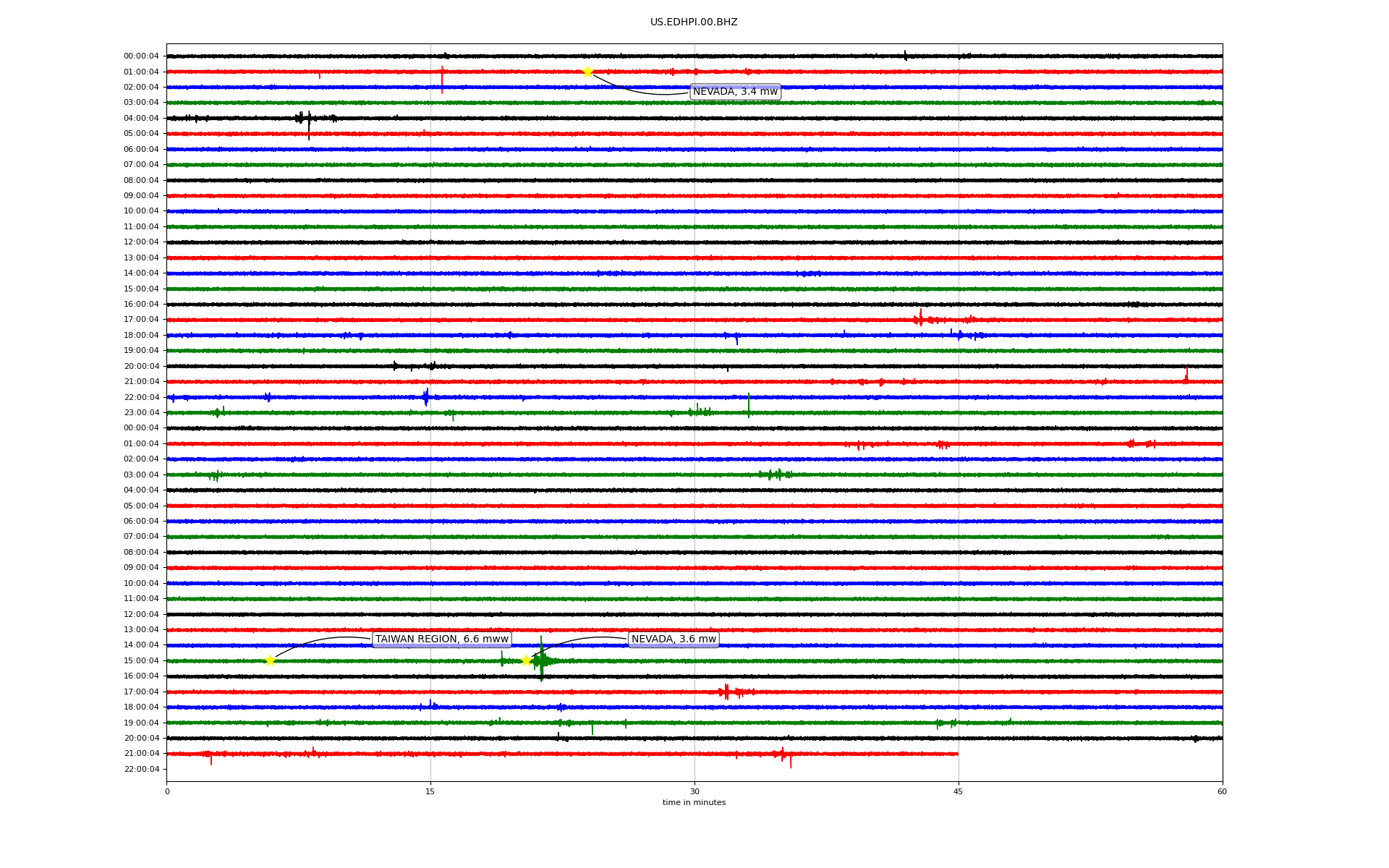The height and width of the screenshot is (868, 1389).
Task: Click the 30 tick on the x-axis
Action: coord(694,791)
